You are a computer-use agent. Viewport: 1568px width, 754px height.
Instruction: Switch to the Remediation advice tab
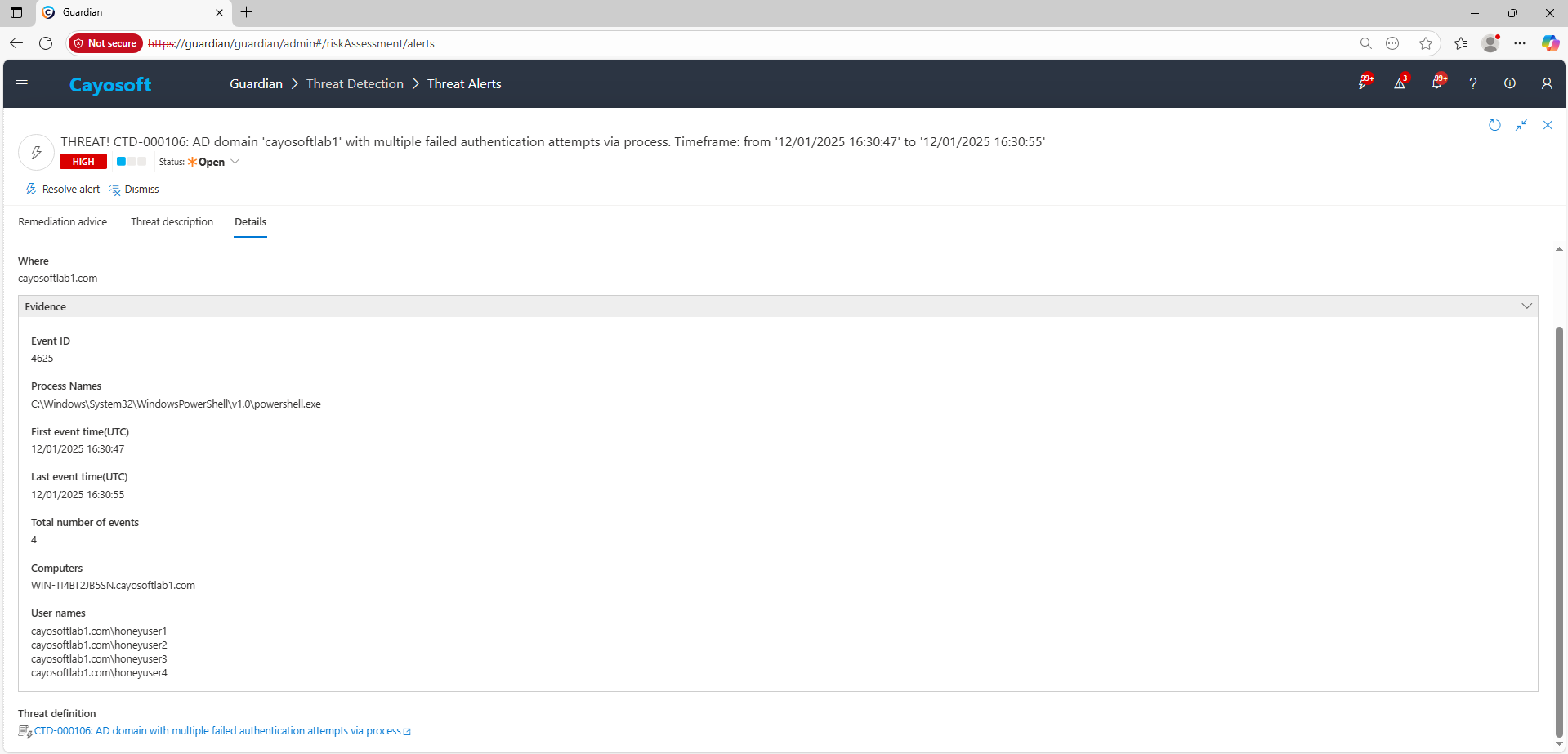(63, 222)
